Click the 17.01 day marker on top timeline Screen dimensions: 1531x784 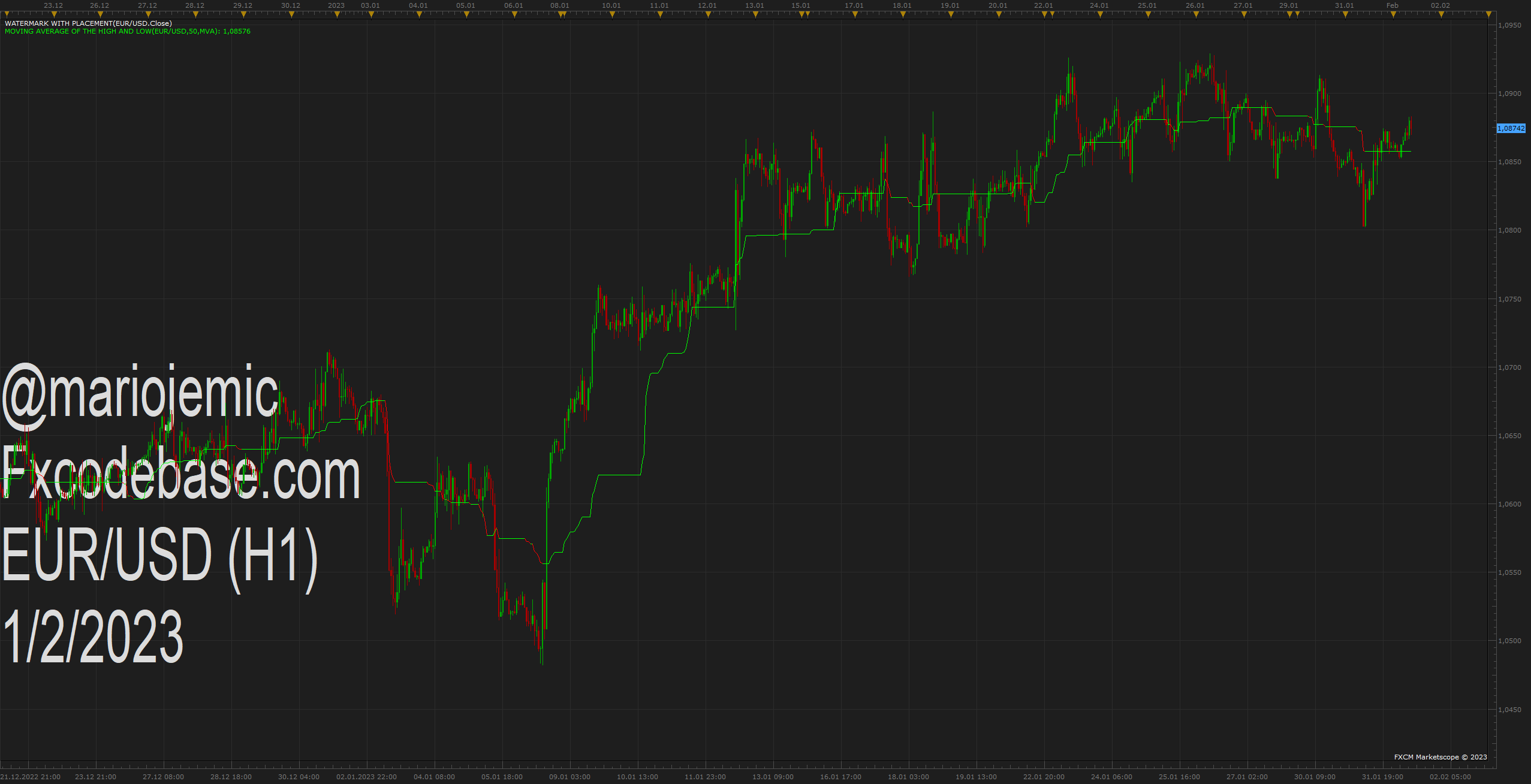(x=854, y=5)
